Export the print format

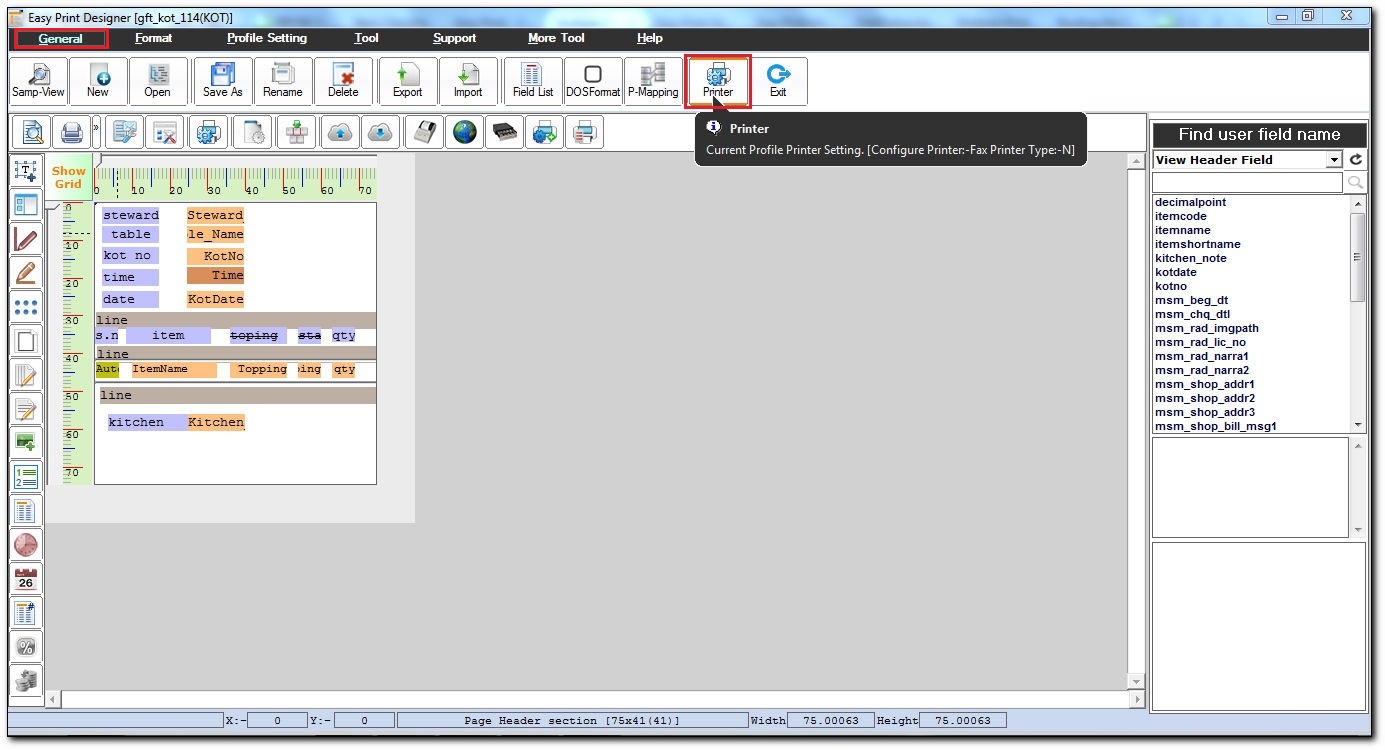408,81
